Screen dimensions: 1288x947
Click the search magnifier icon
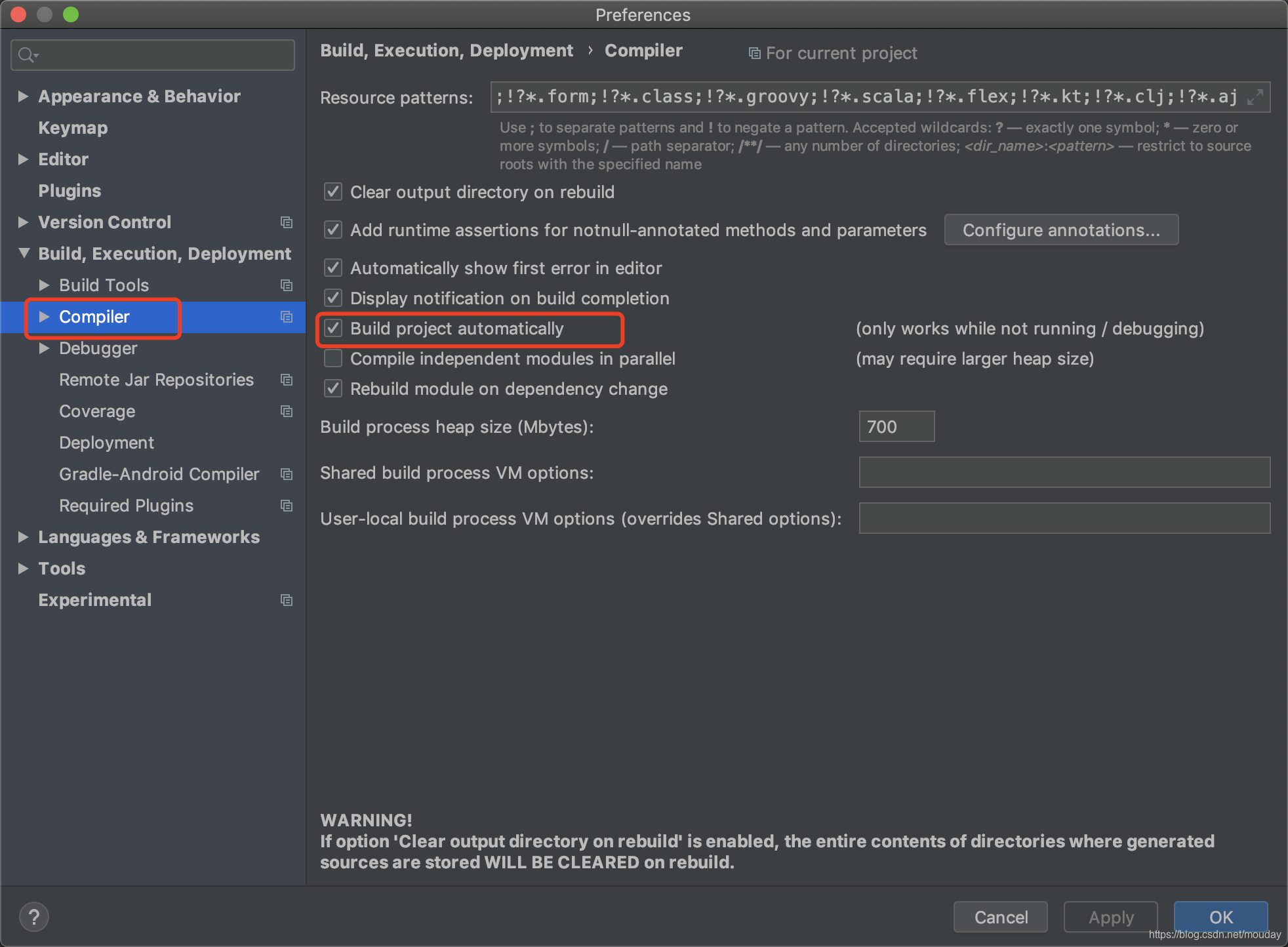point(26,55)
